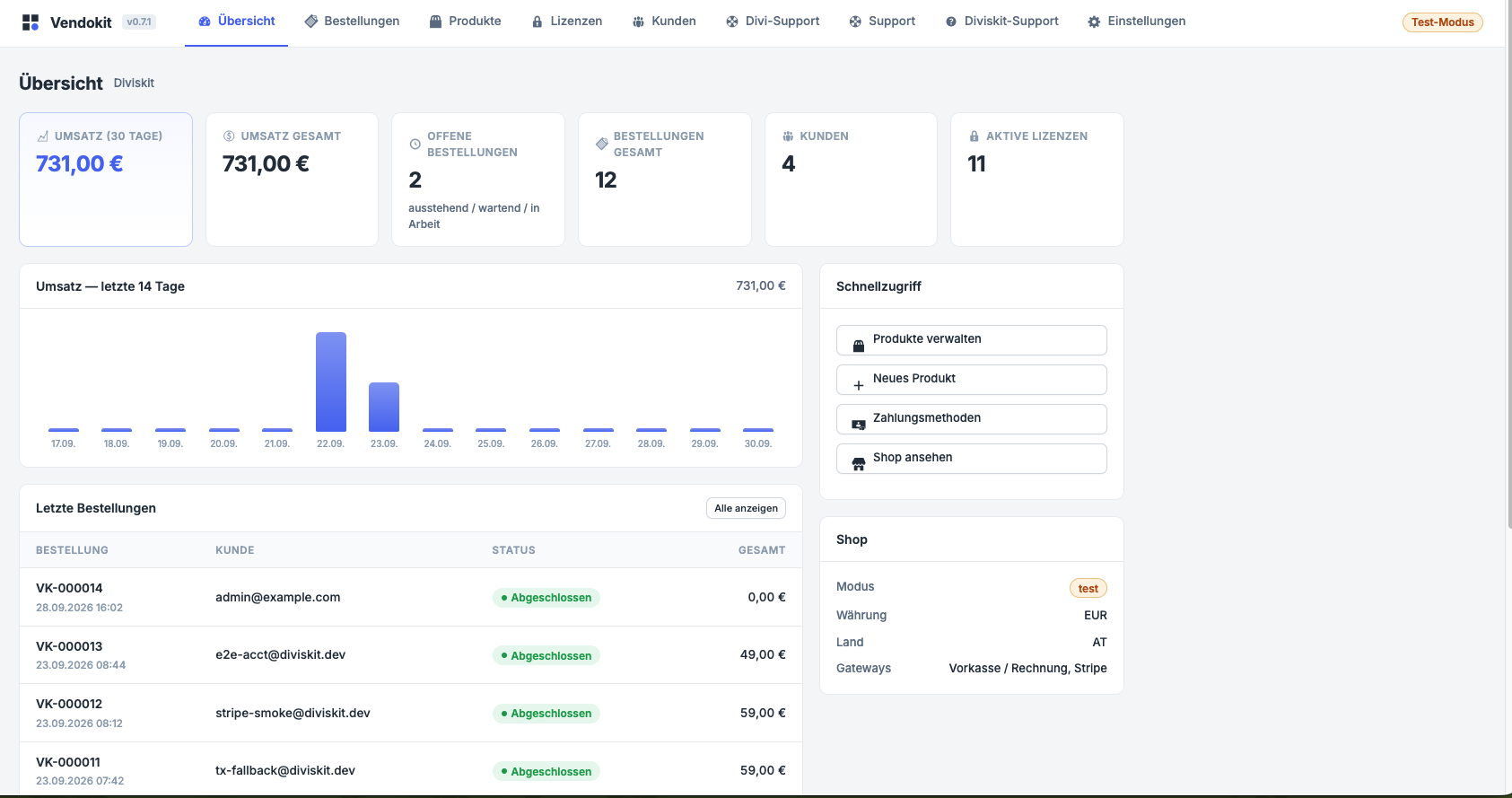Click the clock icon in Offene Bestellungen card
1512x798 pixels.
tap(415, 145)
